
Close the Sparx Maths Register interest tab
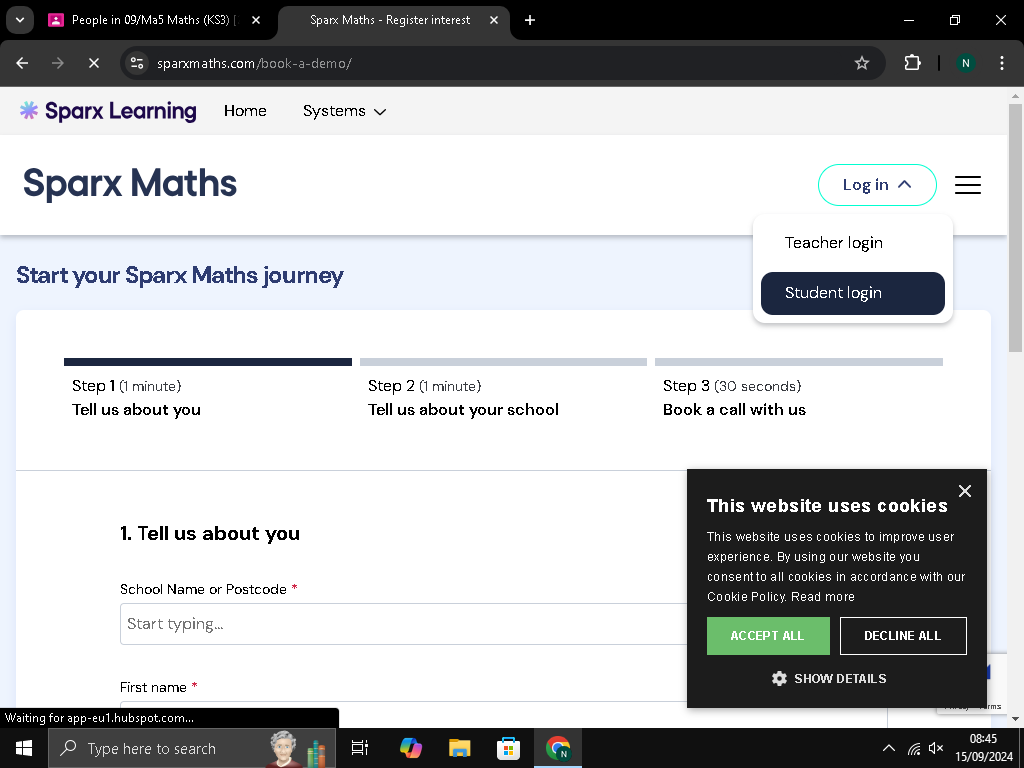click(x=494, y=20)
